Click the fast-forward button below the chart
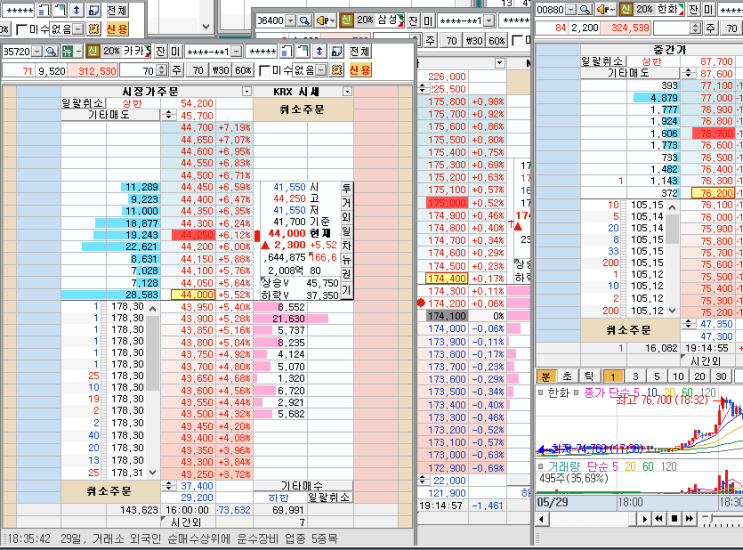743x550 pixels. 690,518
